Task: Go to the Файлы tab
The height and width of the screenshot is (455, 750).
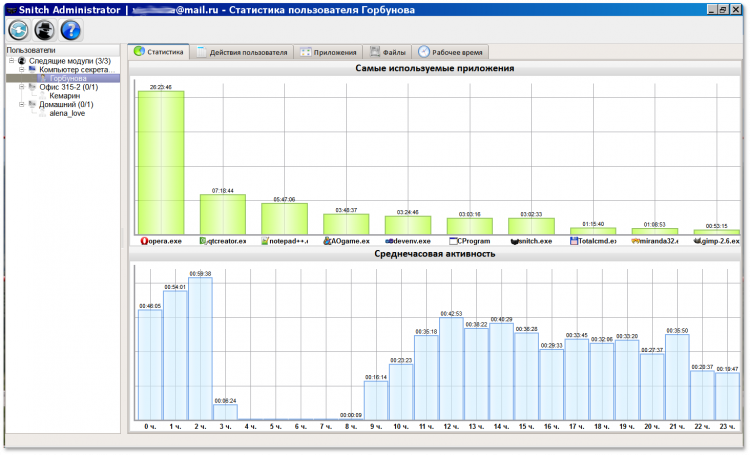Action: 386,52
